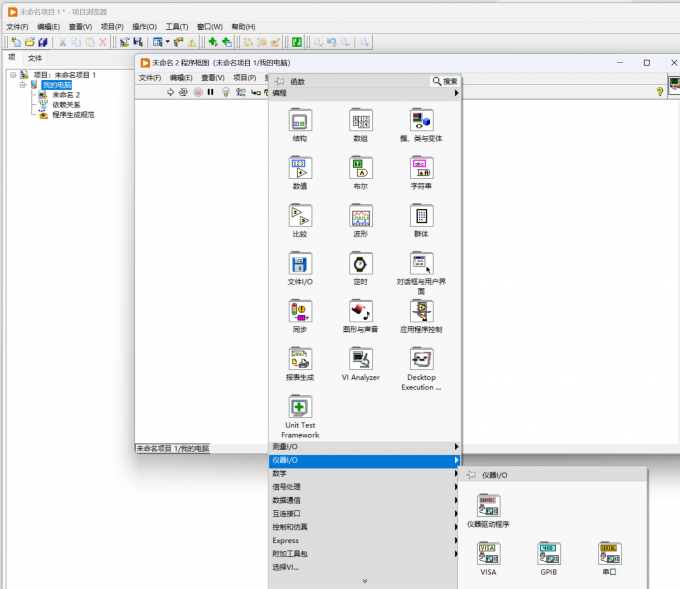680x589 pixels.
Task: Open the GPIB subpalette
Action: pos(549,553)
